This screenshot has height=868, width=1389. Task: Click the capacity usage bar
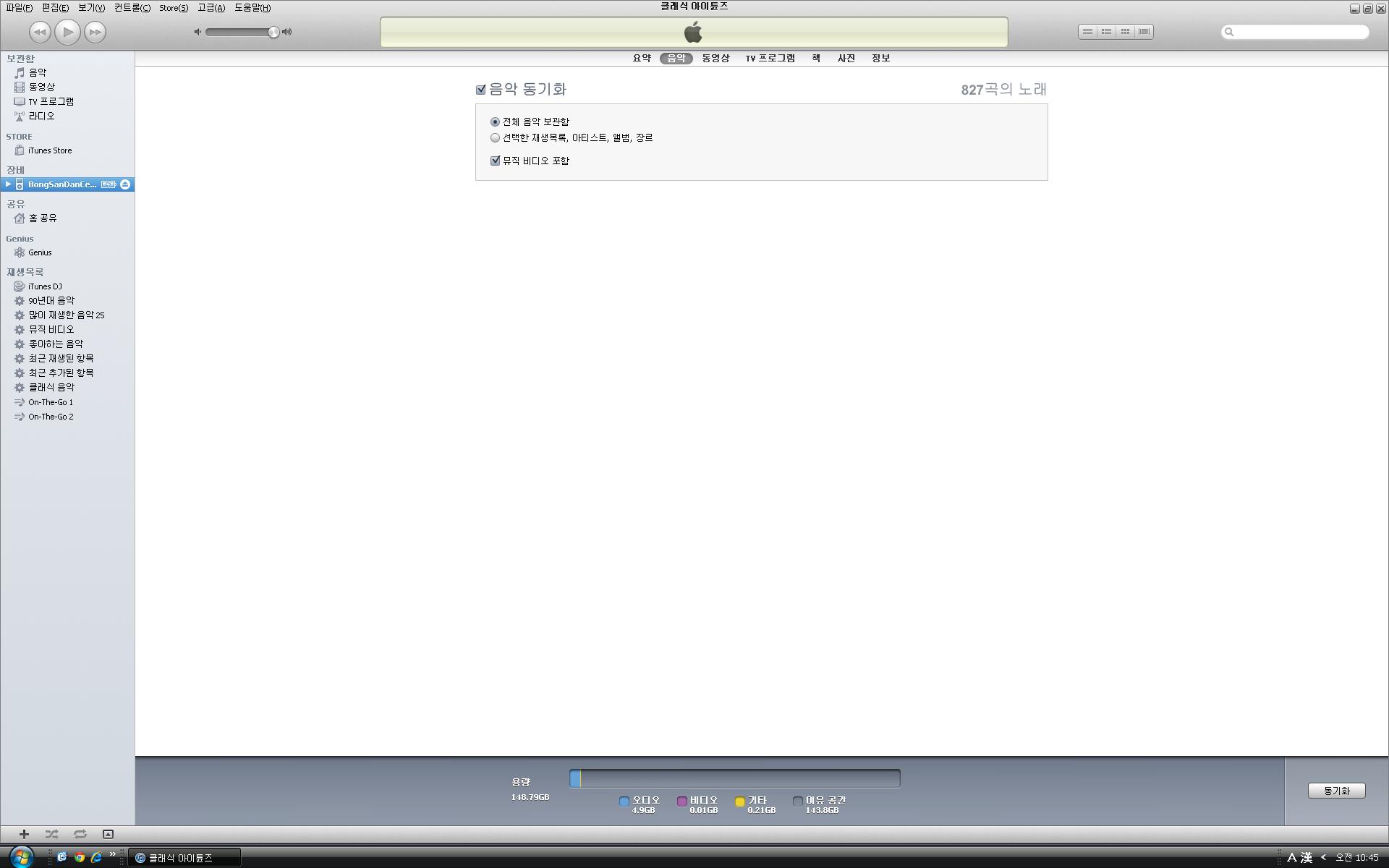click(x=734, y=778)
